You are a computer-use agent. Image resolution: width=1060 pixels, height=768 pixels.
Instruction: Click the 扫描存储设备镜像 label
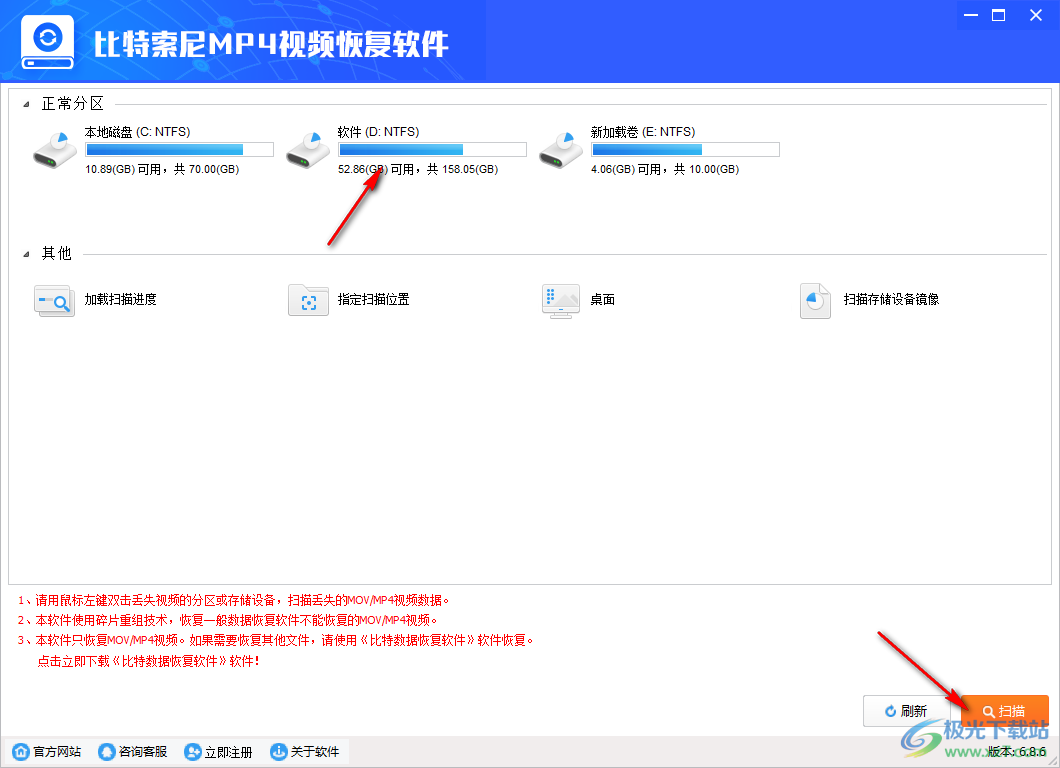click(891, 299)
